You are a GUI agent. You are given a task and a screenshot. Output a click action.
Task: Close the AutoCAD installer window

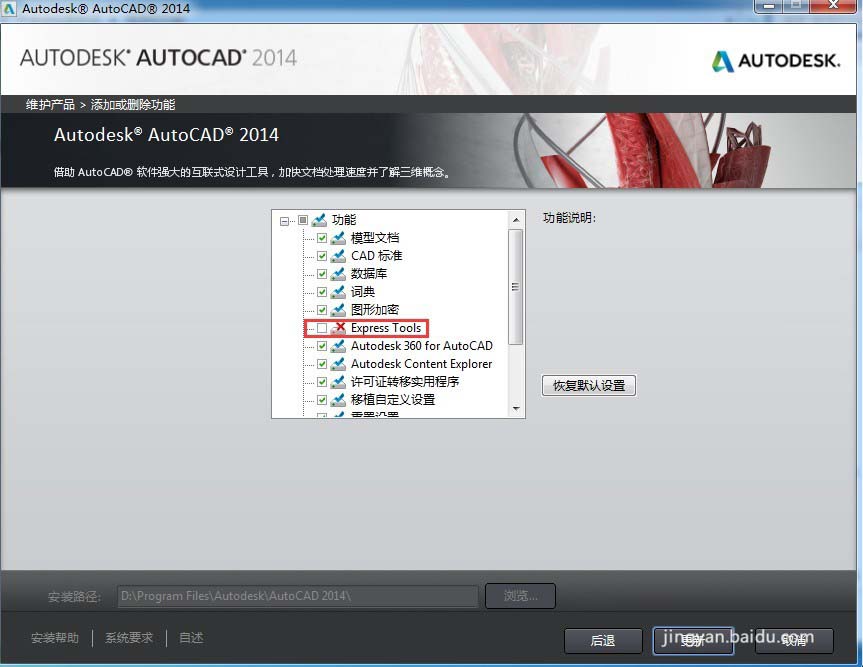pyautogui.click(x=833, y=6)
